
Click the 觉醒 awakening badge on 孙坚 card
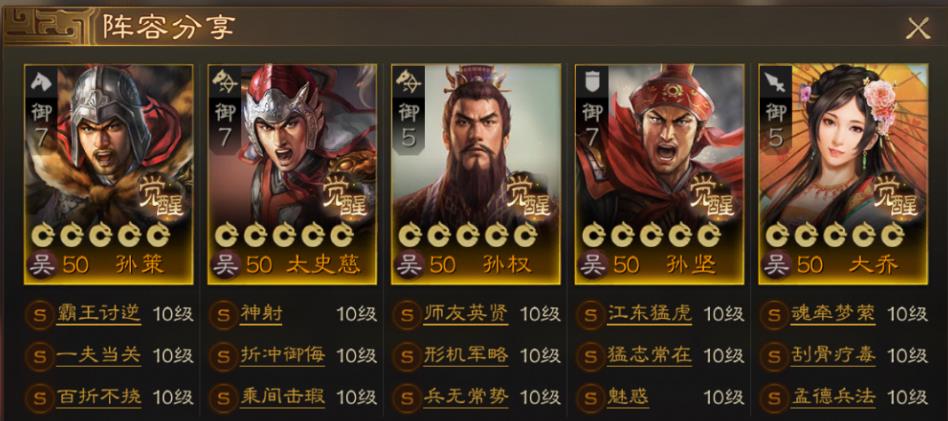click(x=711, y=197)
